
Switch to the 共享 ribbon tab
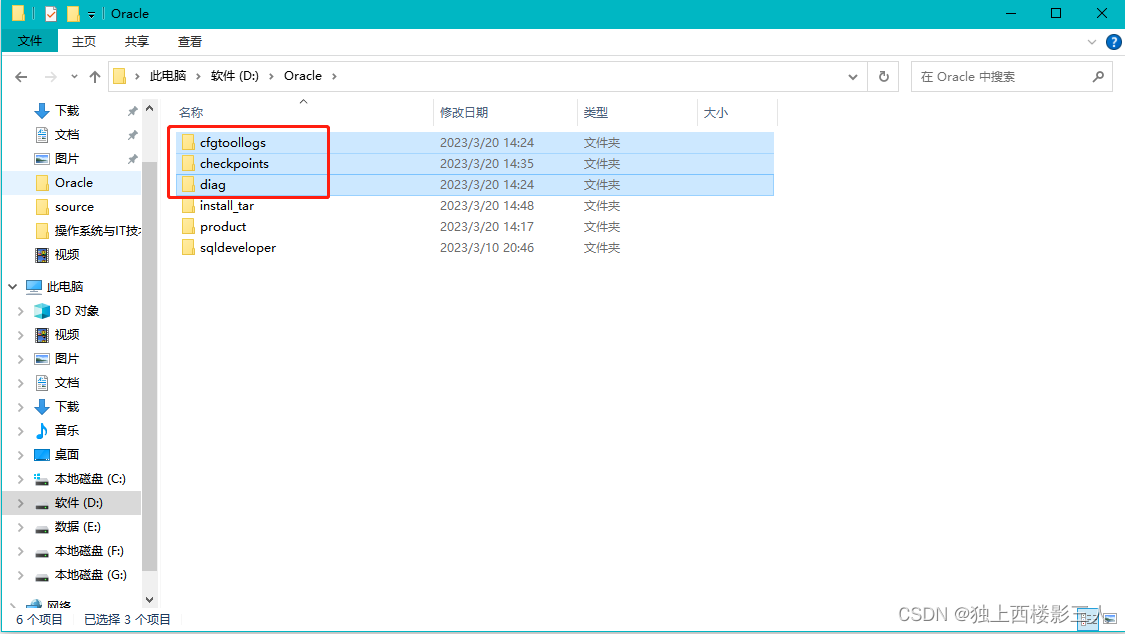pyautogui.click(x=137, y=42)
